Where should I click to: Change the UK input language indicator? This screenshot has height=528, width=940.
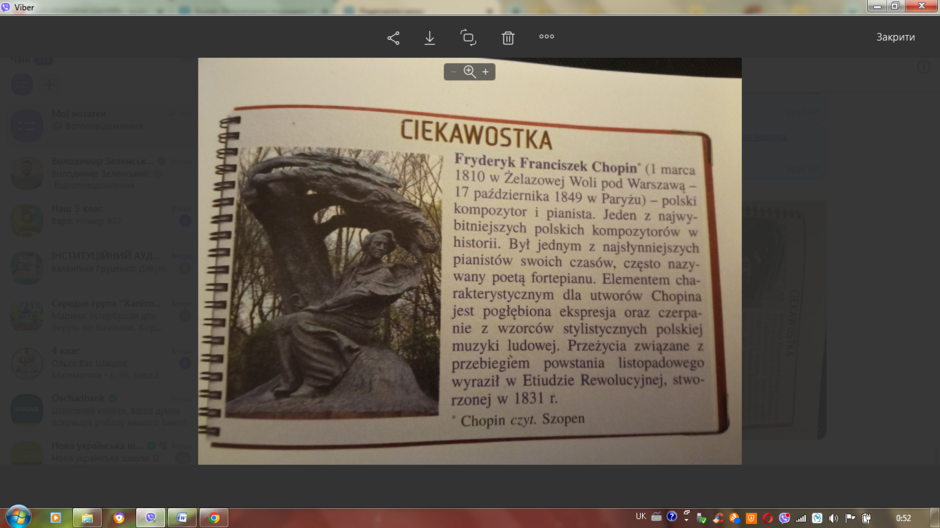[641, 517]
